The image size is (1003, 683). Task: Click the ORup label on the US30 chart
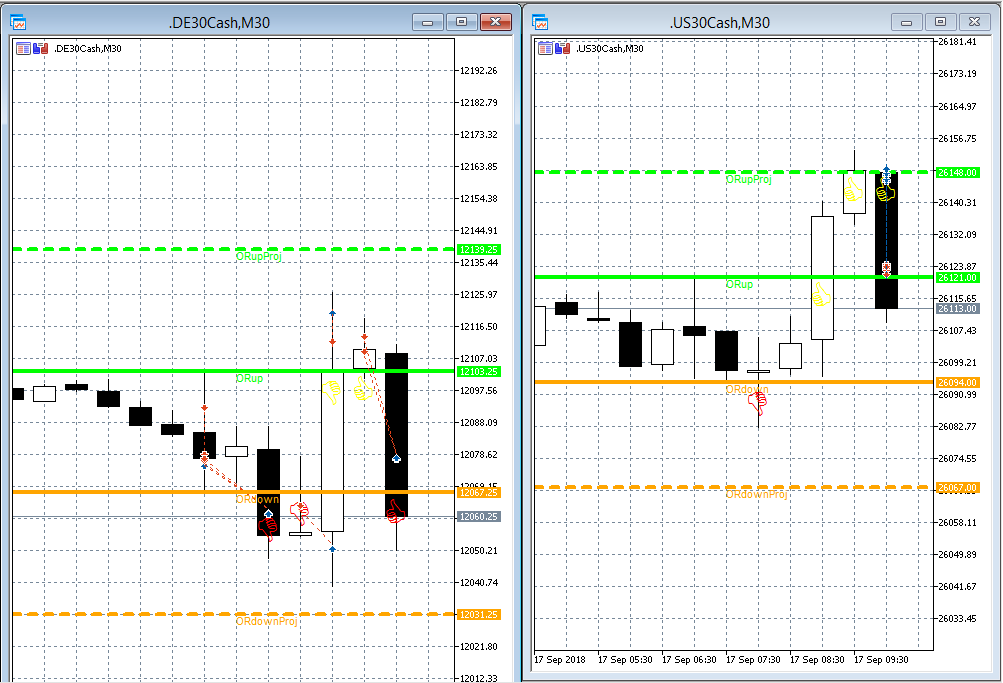pyautogui.click(x=739, y=285)
